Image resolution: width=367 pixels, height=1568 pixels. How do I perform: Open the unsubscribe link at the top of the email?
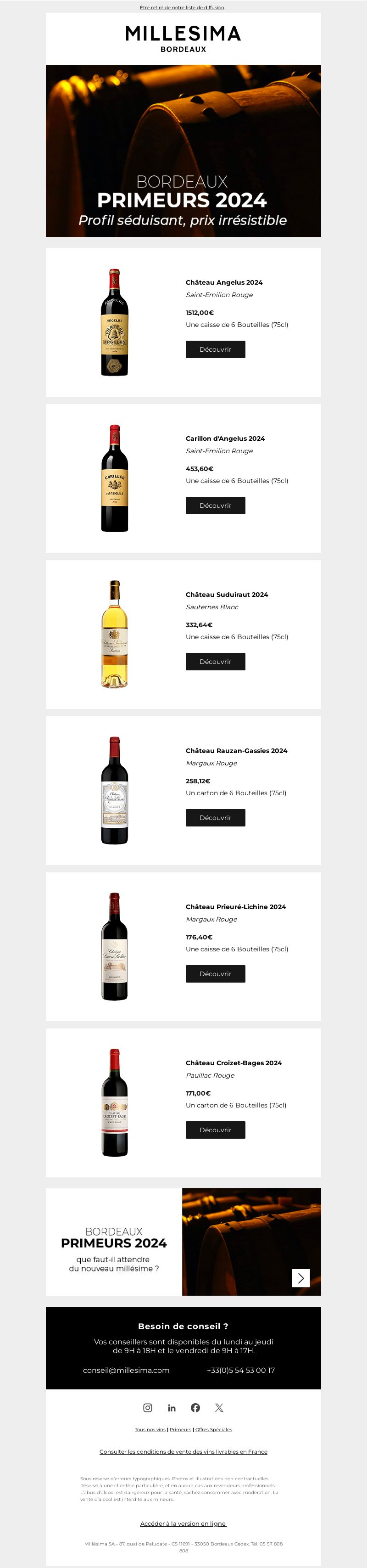pyautogui.click(x=182, y=7)
